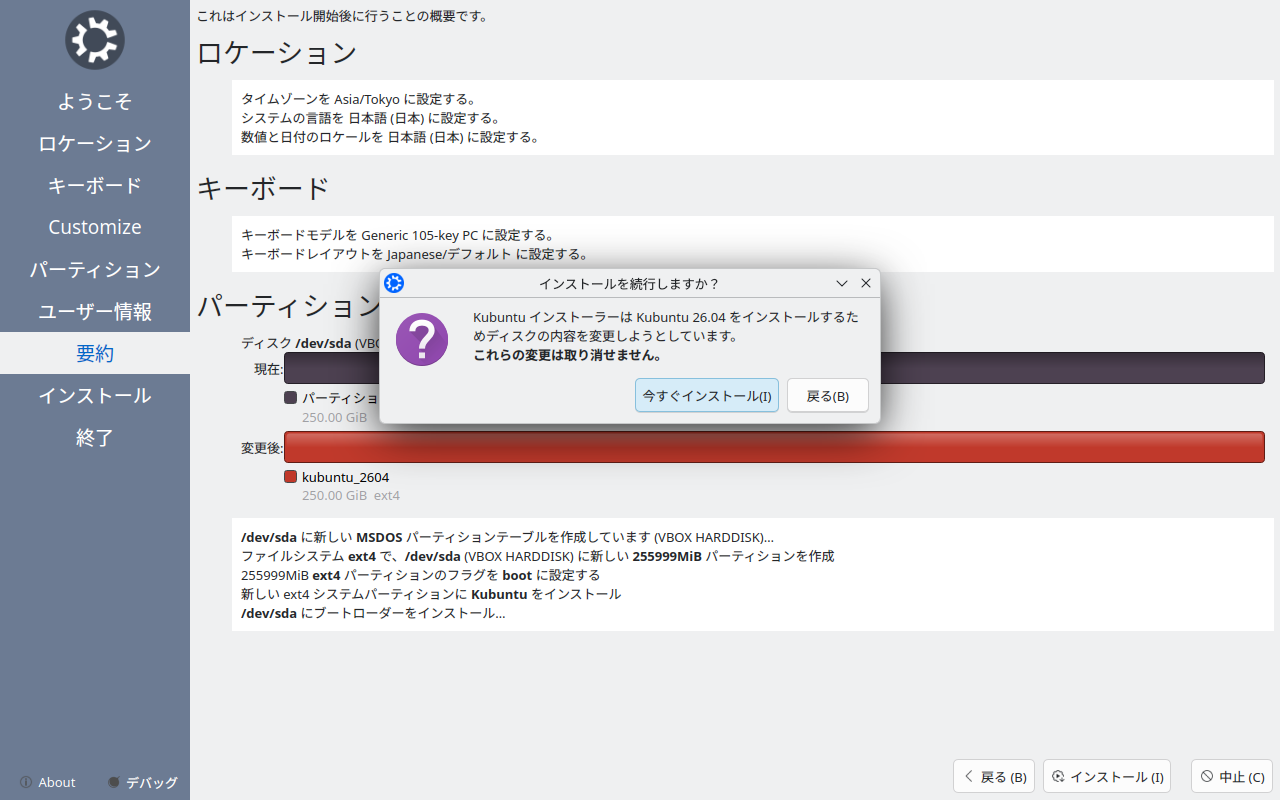This screenshot has width=1280, height=800.
Task: Close the インストールを続行しますか？ dialog
Action: [866, 283]
